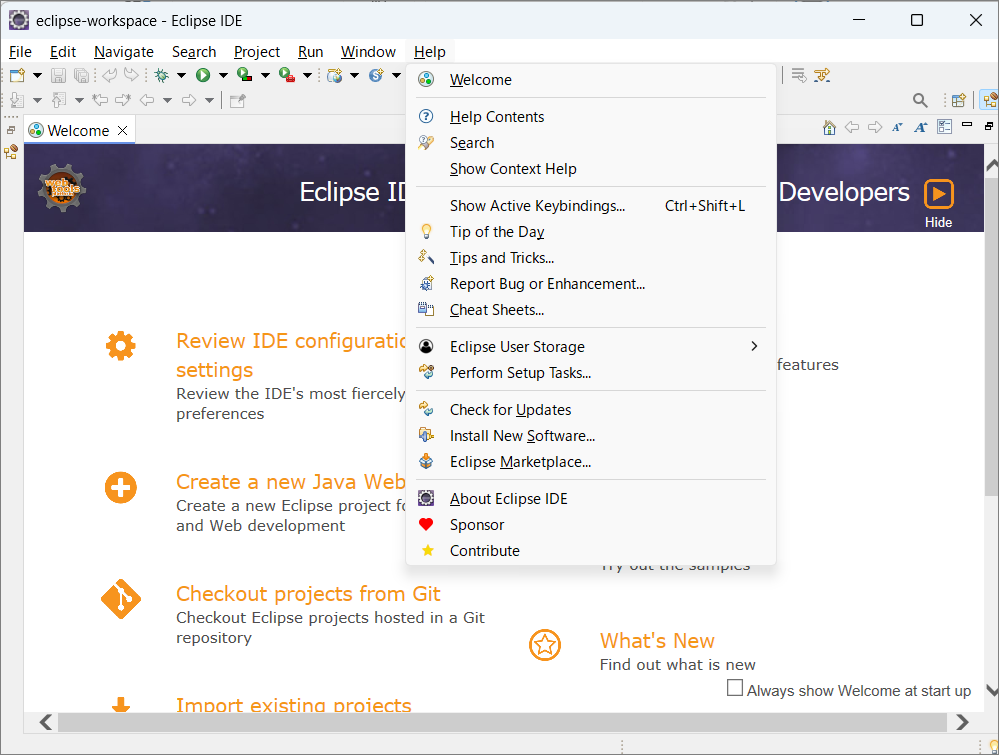The width and height of the screenshot is (999, 755).
Task: Select Install New Software menu item
Action: pyautogui.click(x=591, y=436)
